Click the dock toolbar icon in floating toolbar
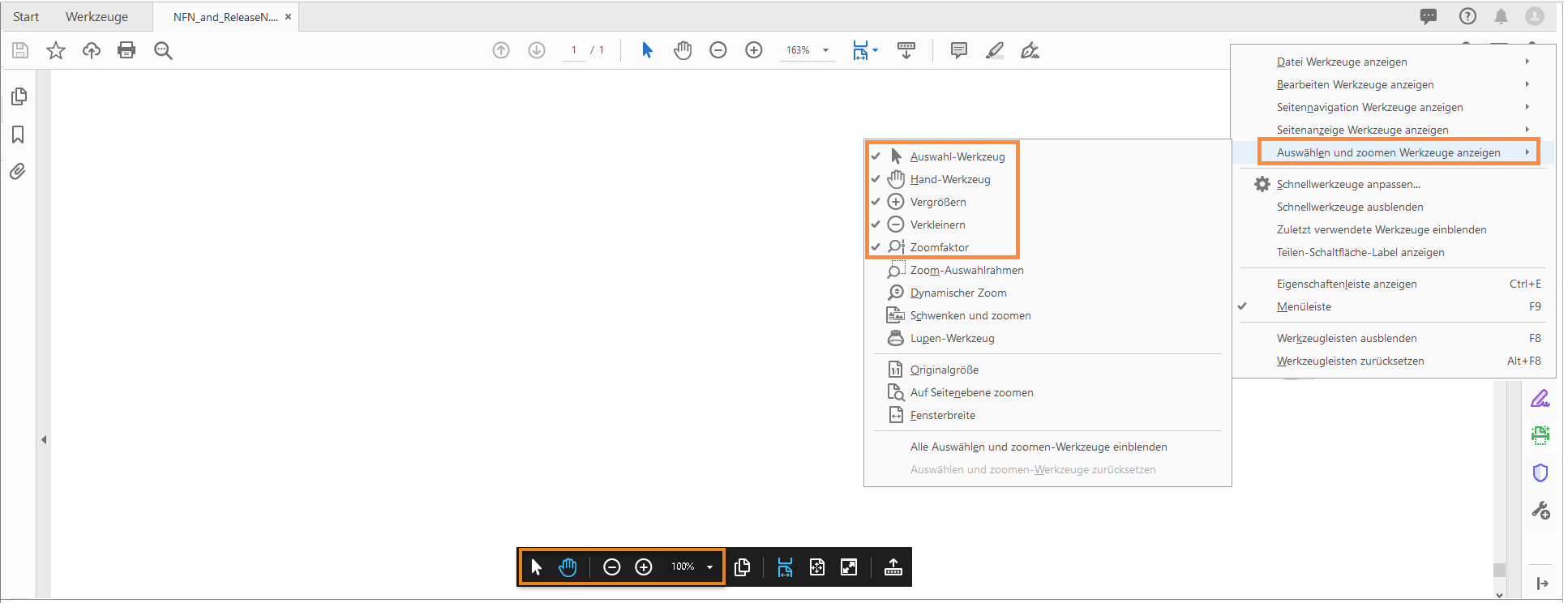Image resolution: width=1568 pixels, height=603 pixels. (x=893, y=567)
